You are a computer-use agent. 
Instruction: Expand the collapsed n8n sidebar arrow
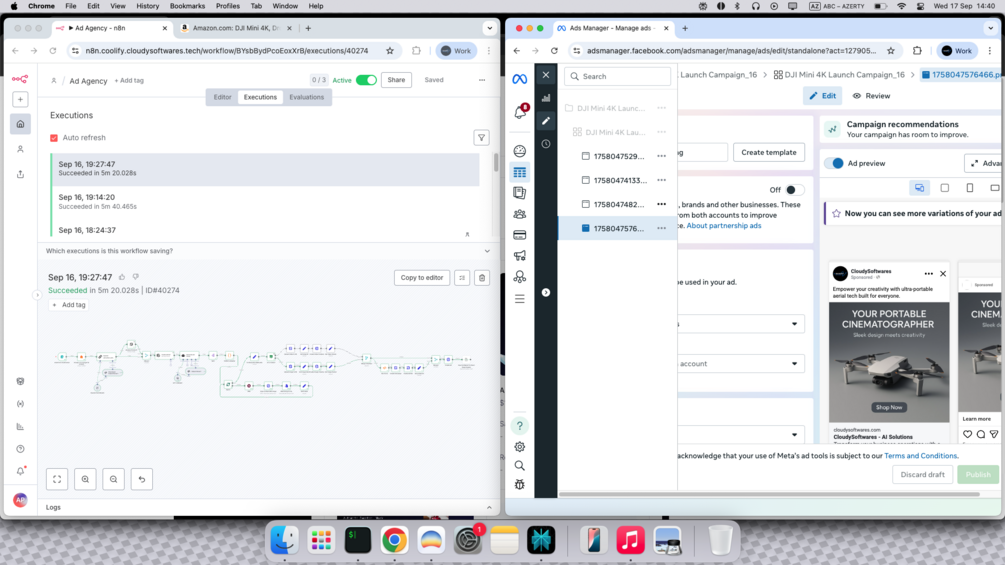[37, 295]
